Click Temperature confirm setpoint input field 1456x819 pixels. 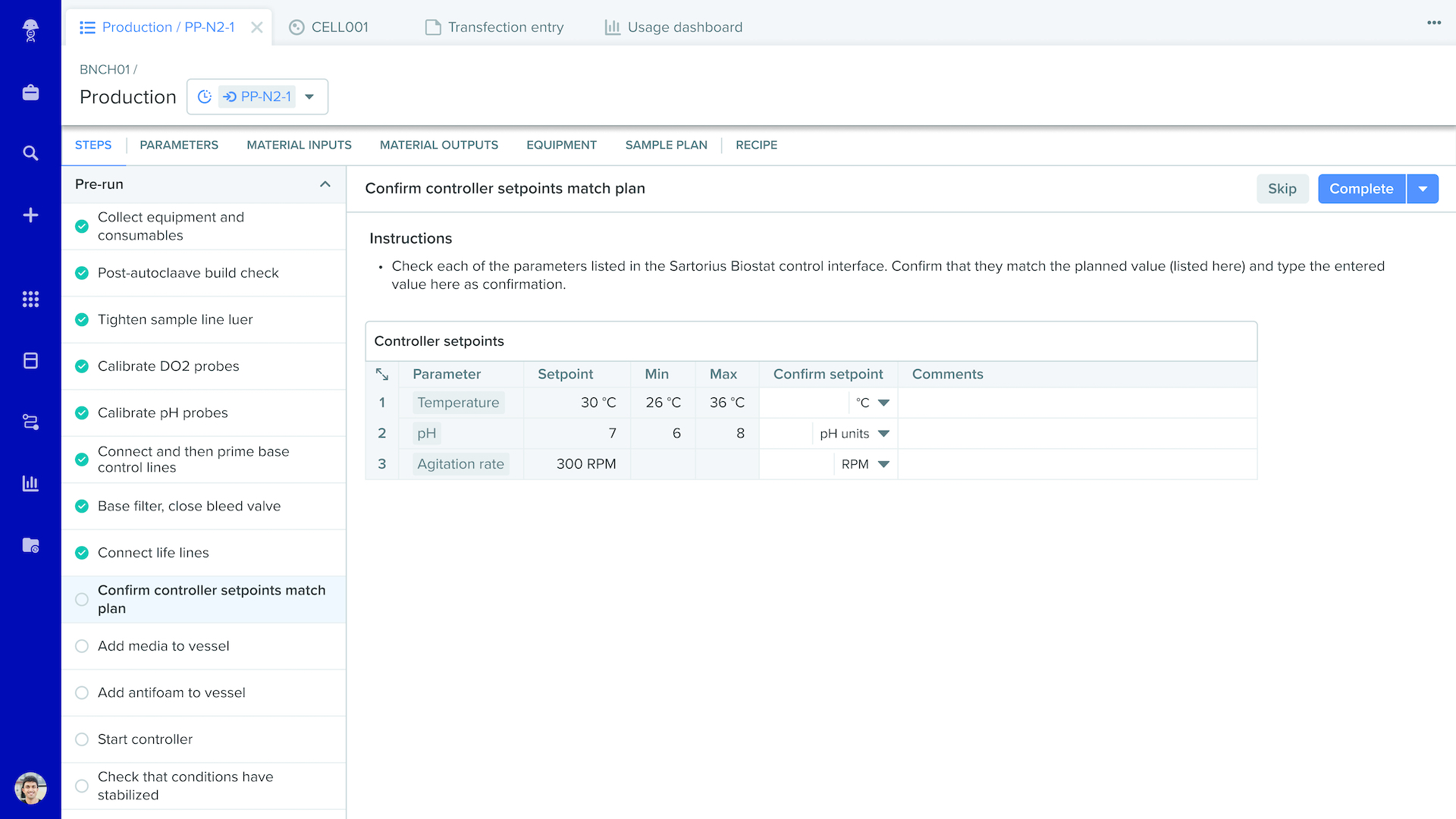(x=804, y=403)
